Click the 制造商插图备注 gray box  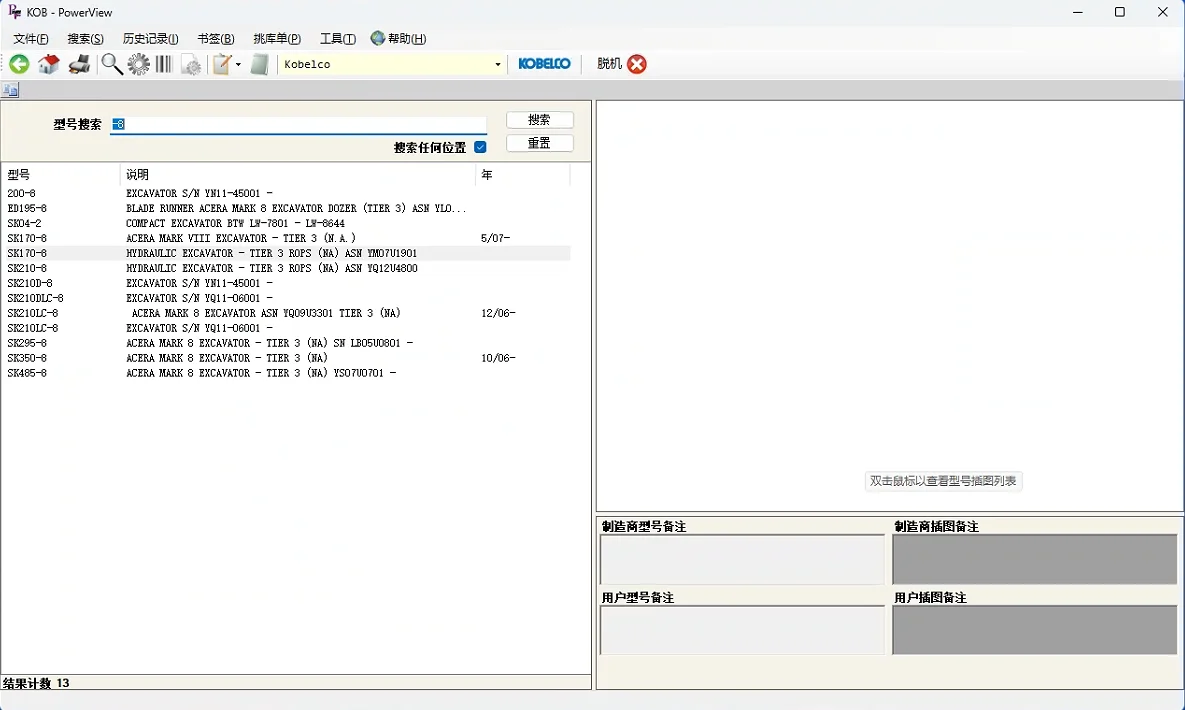coord(1035,560)
